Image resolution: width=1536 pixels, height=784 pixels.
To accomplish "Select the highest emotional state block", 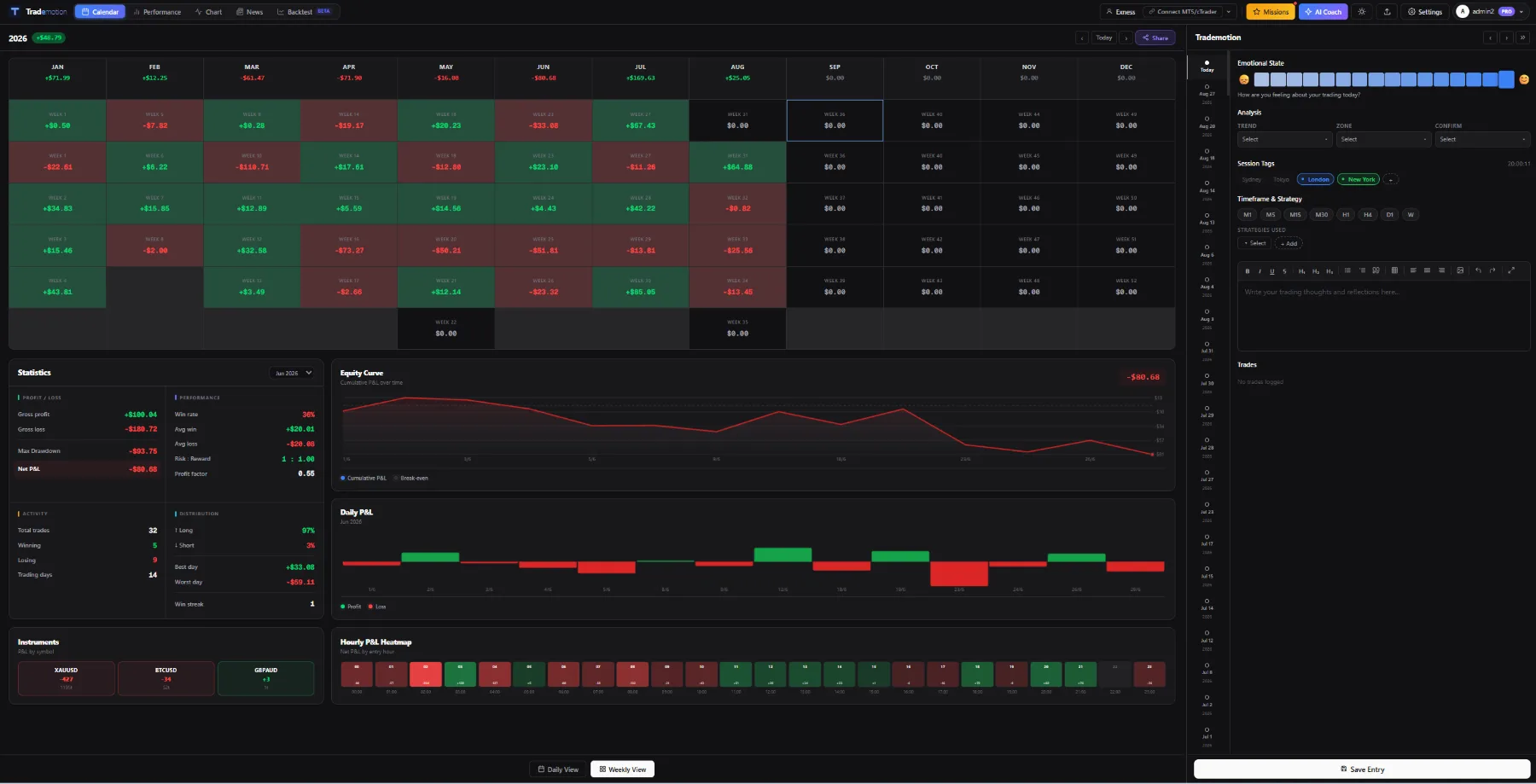I will tap(1506, 79).
